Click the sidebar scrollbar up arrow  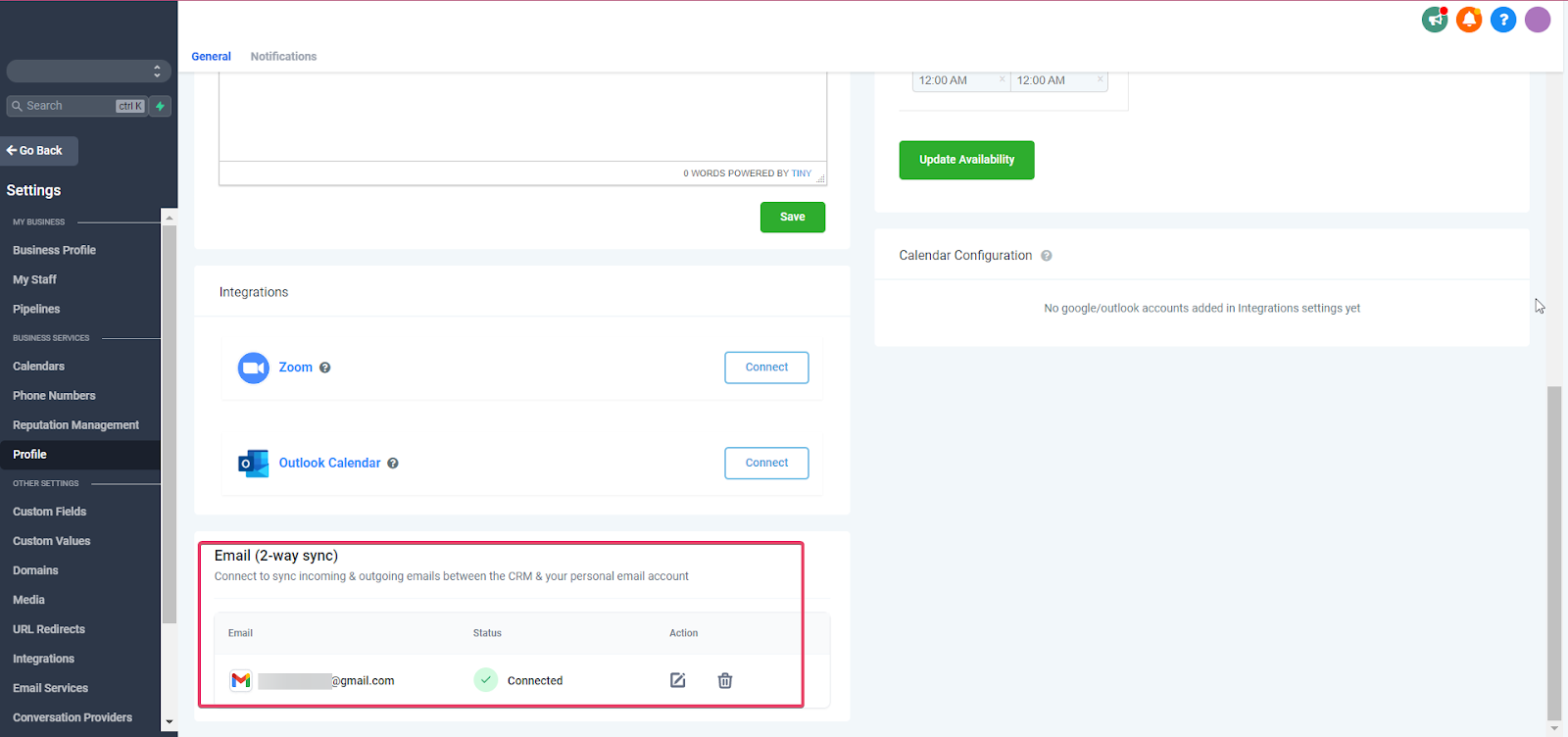pyautogui.click(x=170, y=218)
